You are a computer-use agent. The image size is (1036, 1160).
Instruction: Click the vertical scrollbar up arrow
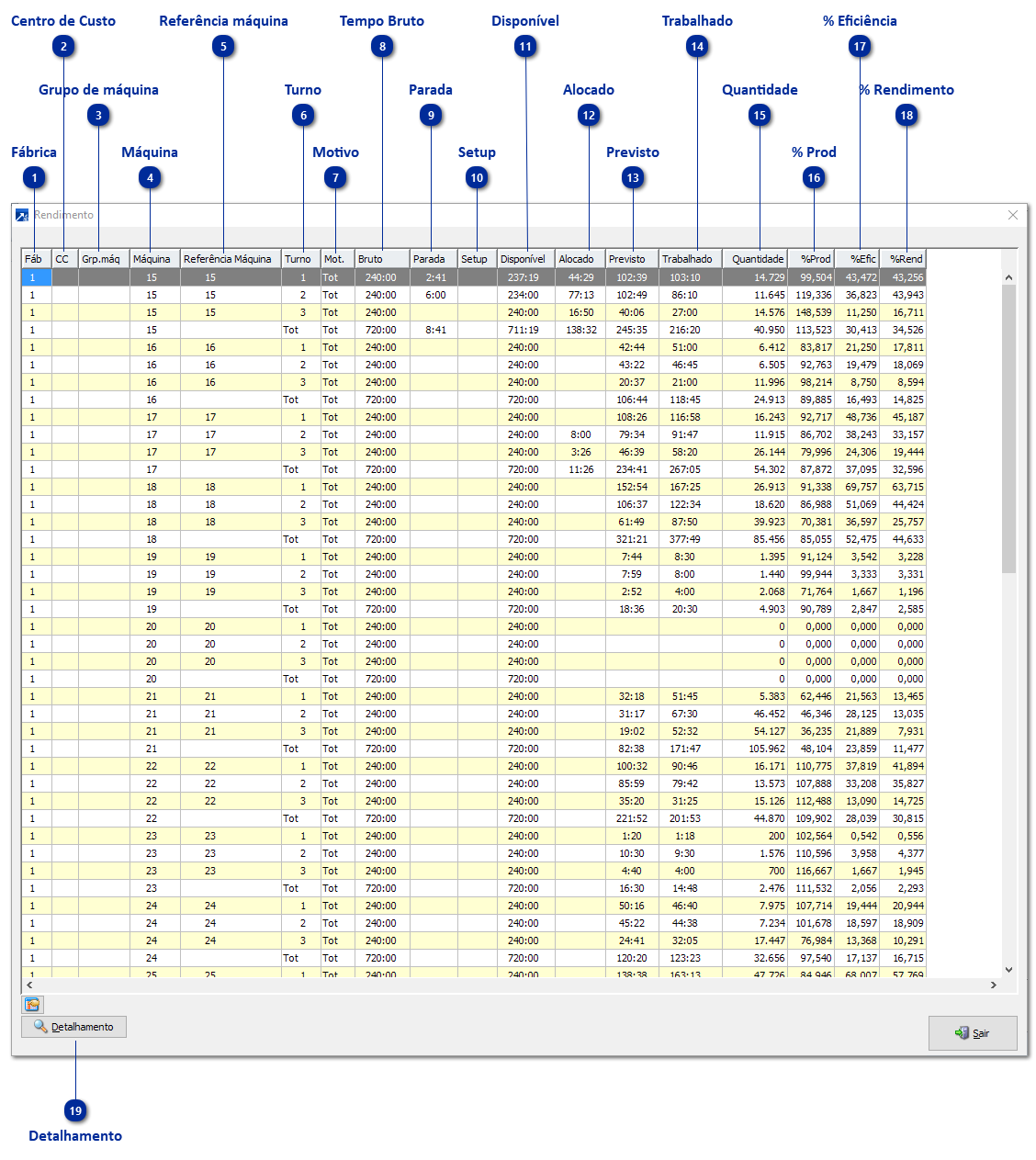pyautogui.click(x=1008, y=276)
